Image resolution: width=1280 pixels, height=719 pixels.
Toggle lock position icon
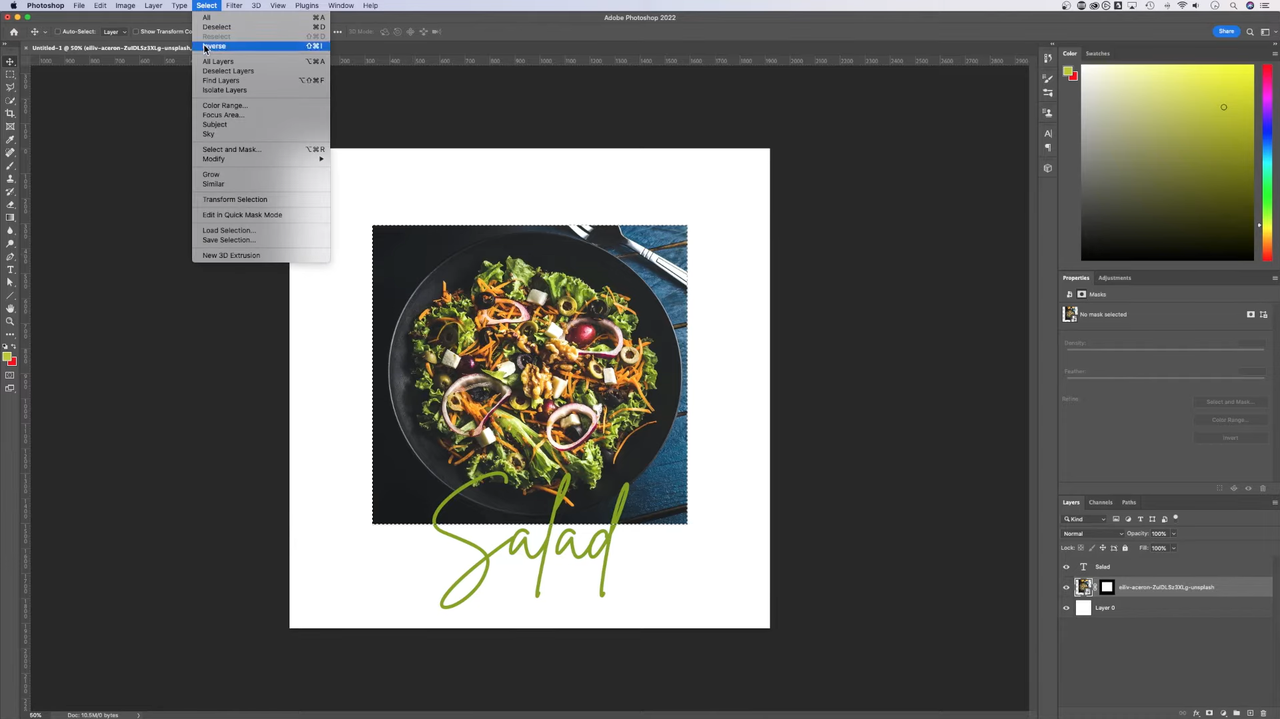[1103, 548]
